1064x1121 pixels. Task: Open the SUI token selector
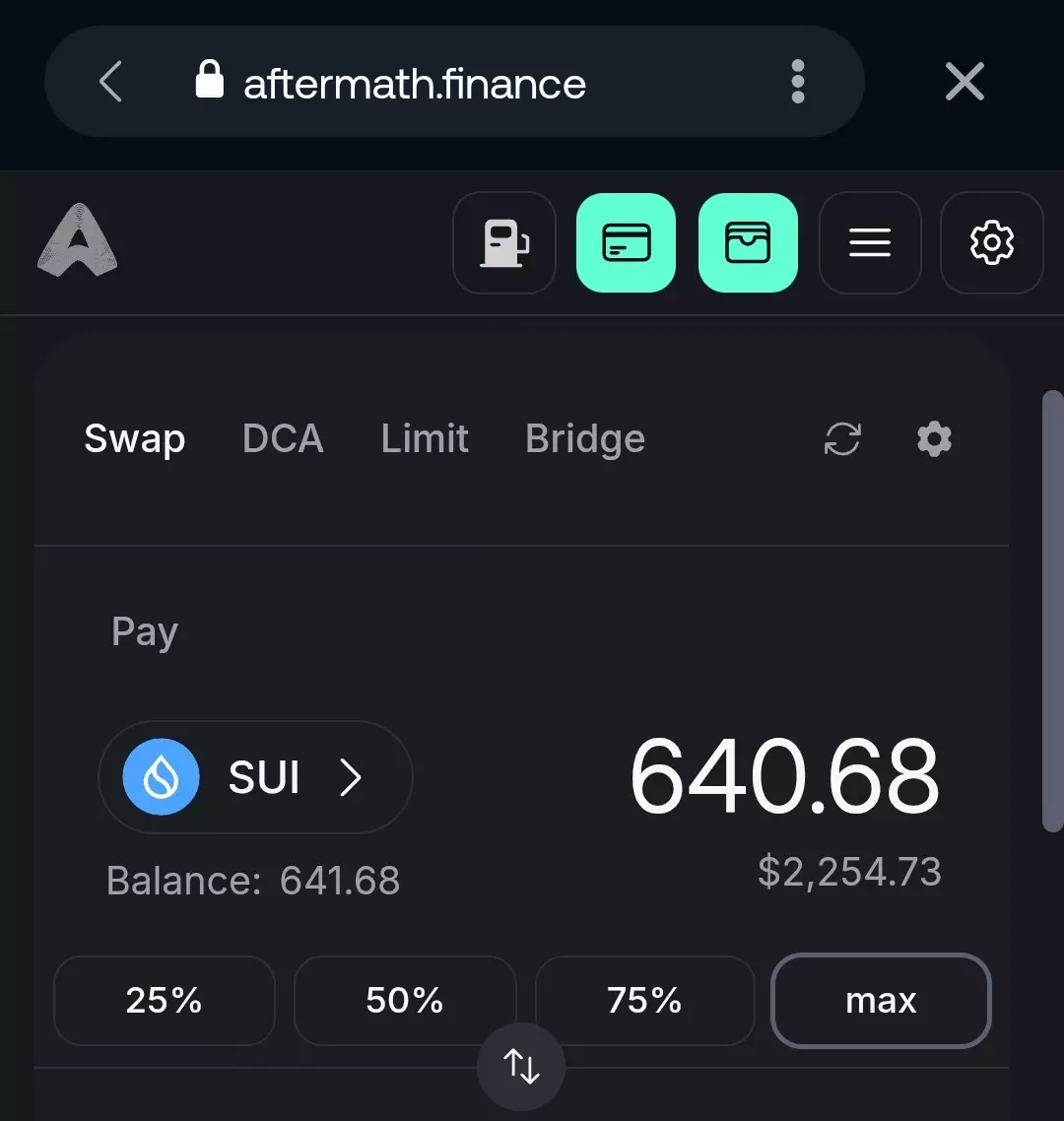(255, 778)
